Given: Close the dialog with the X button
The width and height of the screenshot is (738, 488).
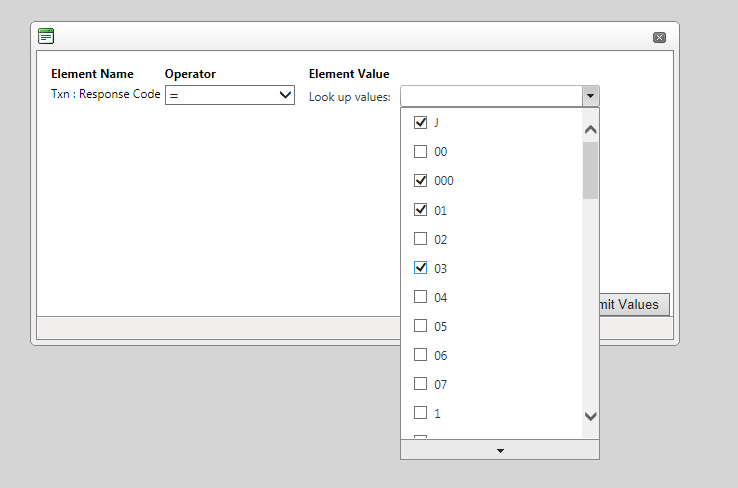Looking at the screenshot, I should click(659, 37).
